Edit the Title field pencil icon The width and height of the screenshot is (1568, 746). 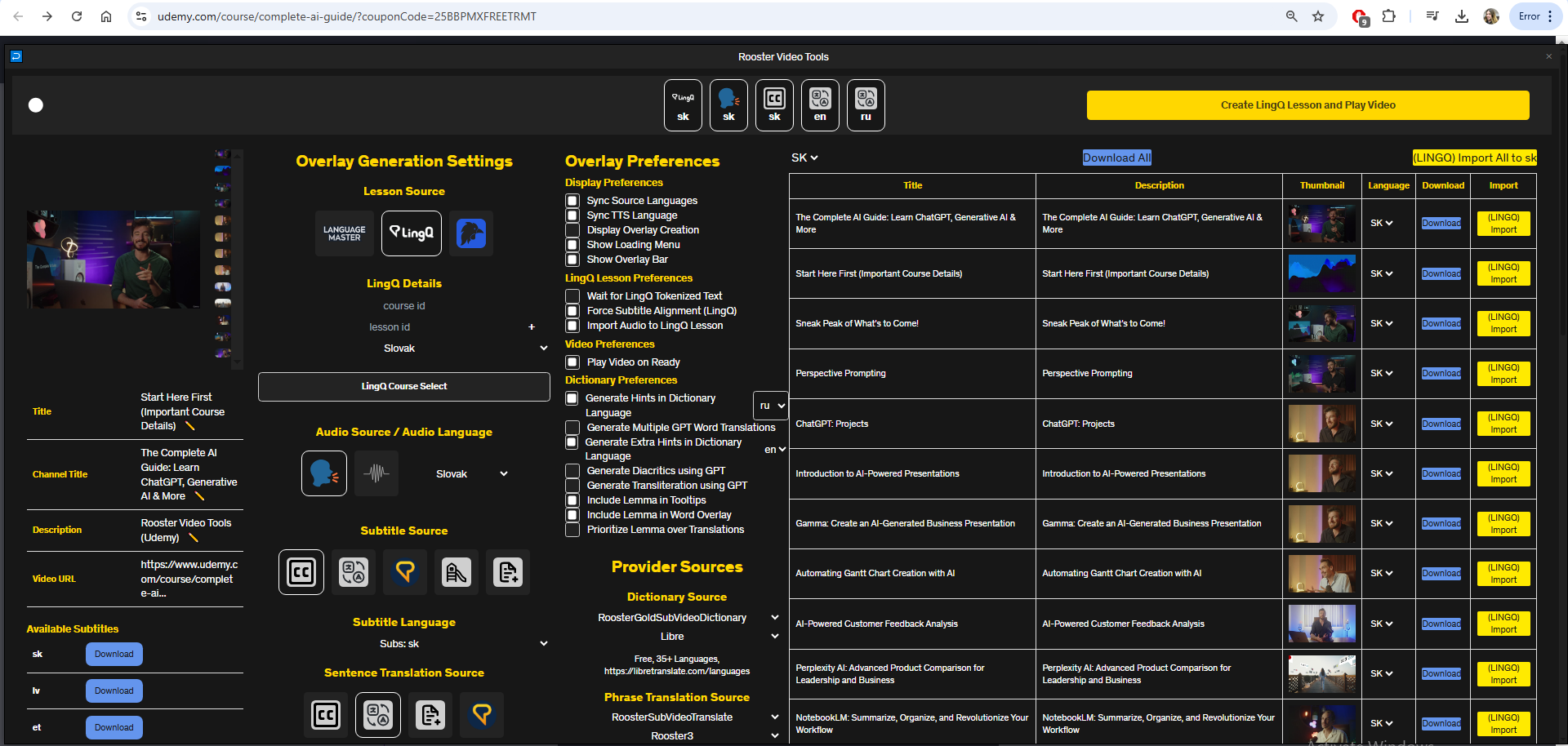pyautogui.click(x=190, y=426)
